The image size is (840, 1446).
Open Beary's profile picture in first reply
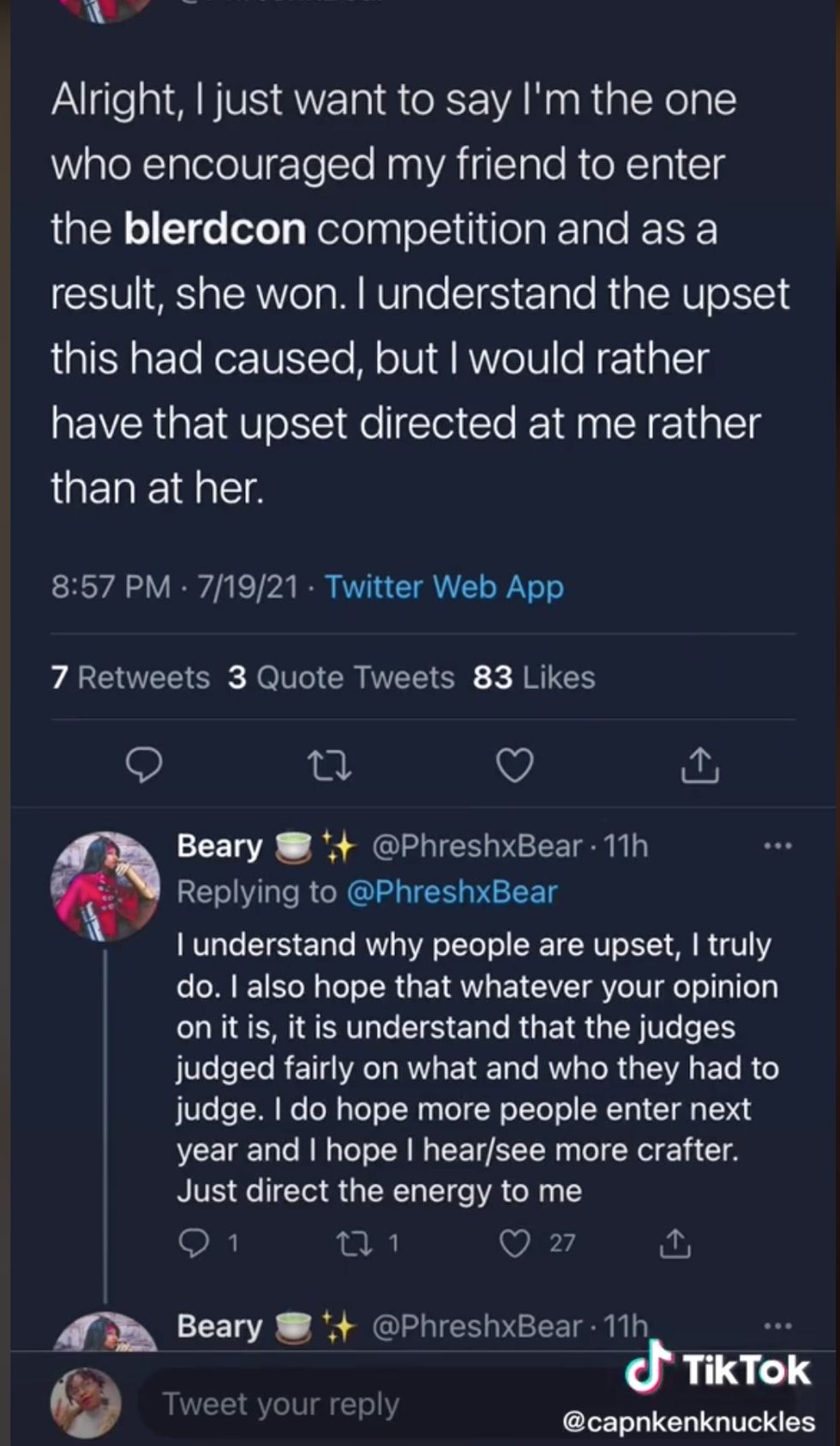105,886
